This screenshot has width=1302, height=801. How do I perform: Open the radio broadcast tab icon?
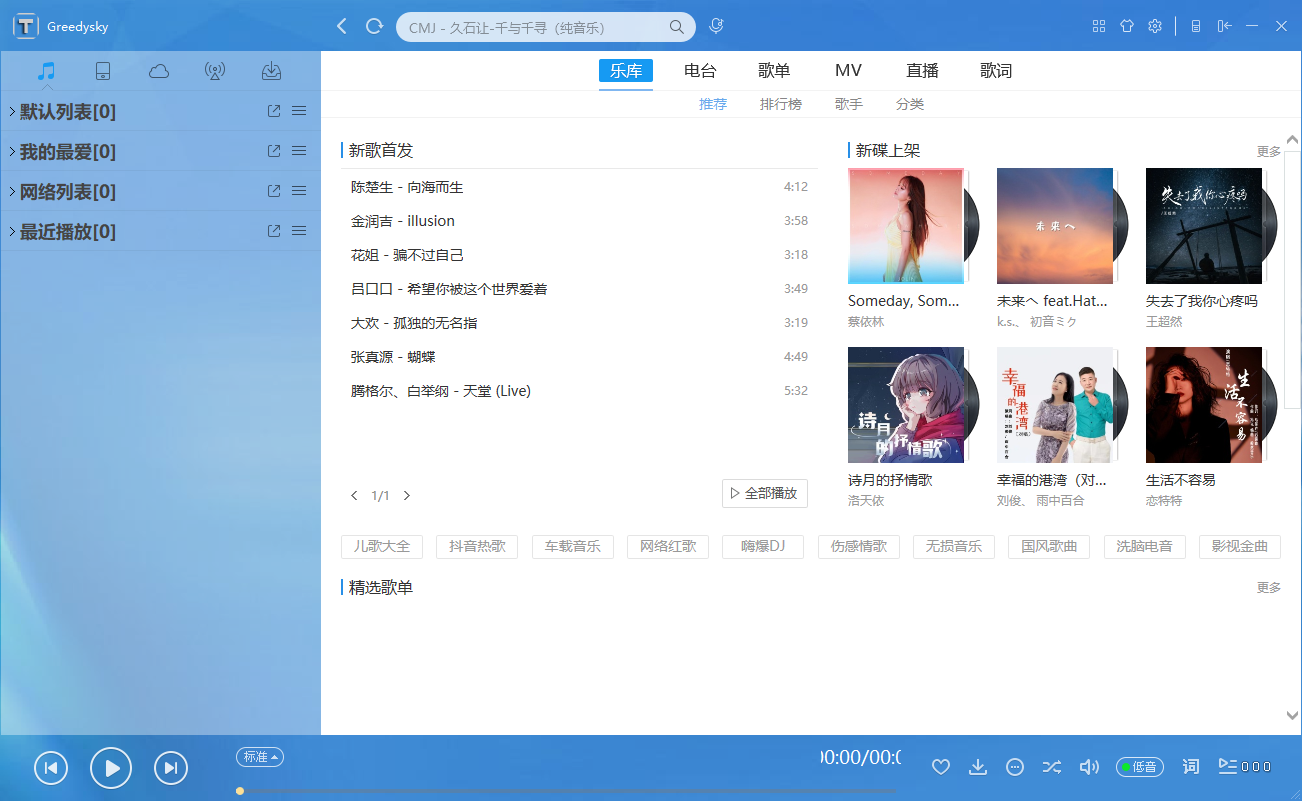214,71
